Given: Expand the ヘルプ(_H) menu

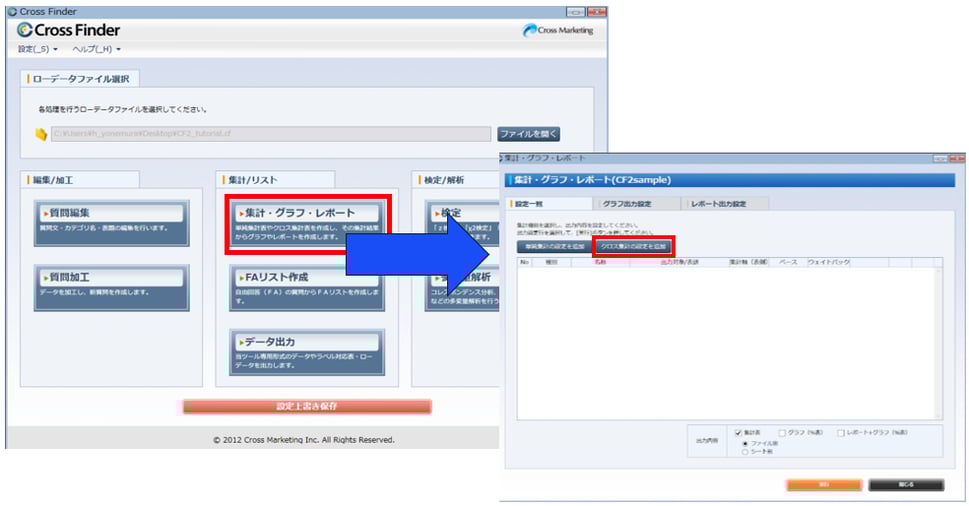Looking at the screenshot, I should pos(96,49).
